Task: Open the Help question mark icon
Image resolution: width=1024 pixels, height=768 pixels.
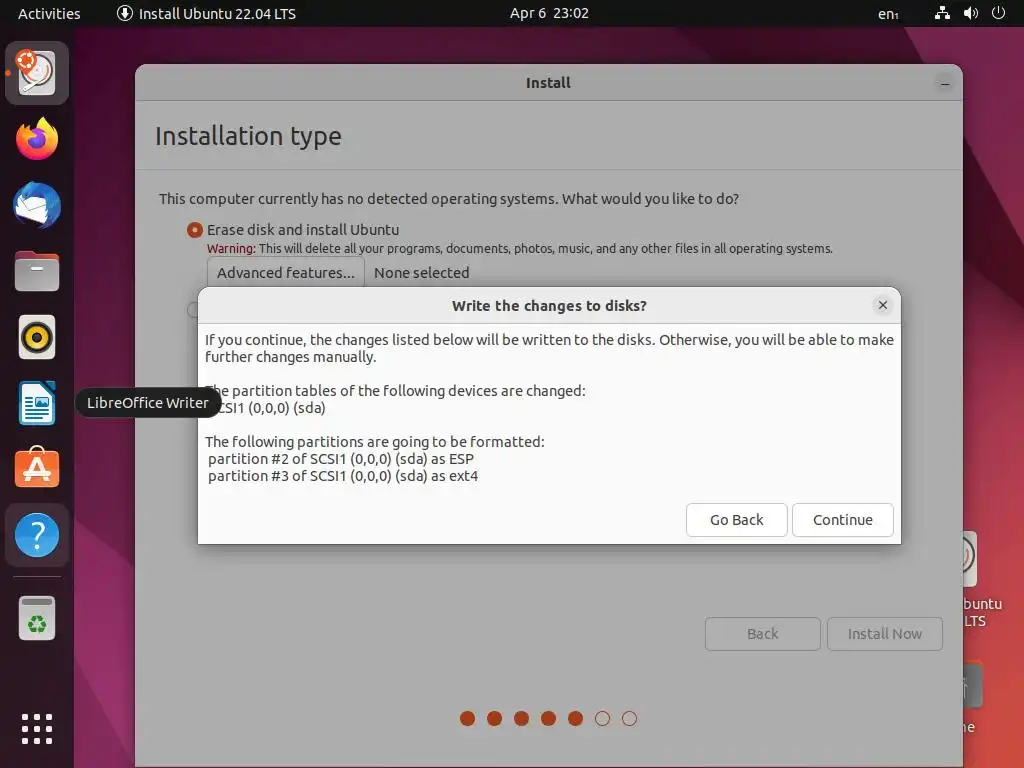Action: [x=37, y=535]
